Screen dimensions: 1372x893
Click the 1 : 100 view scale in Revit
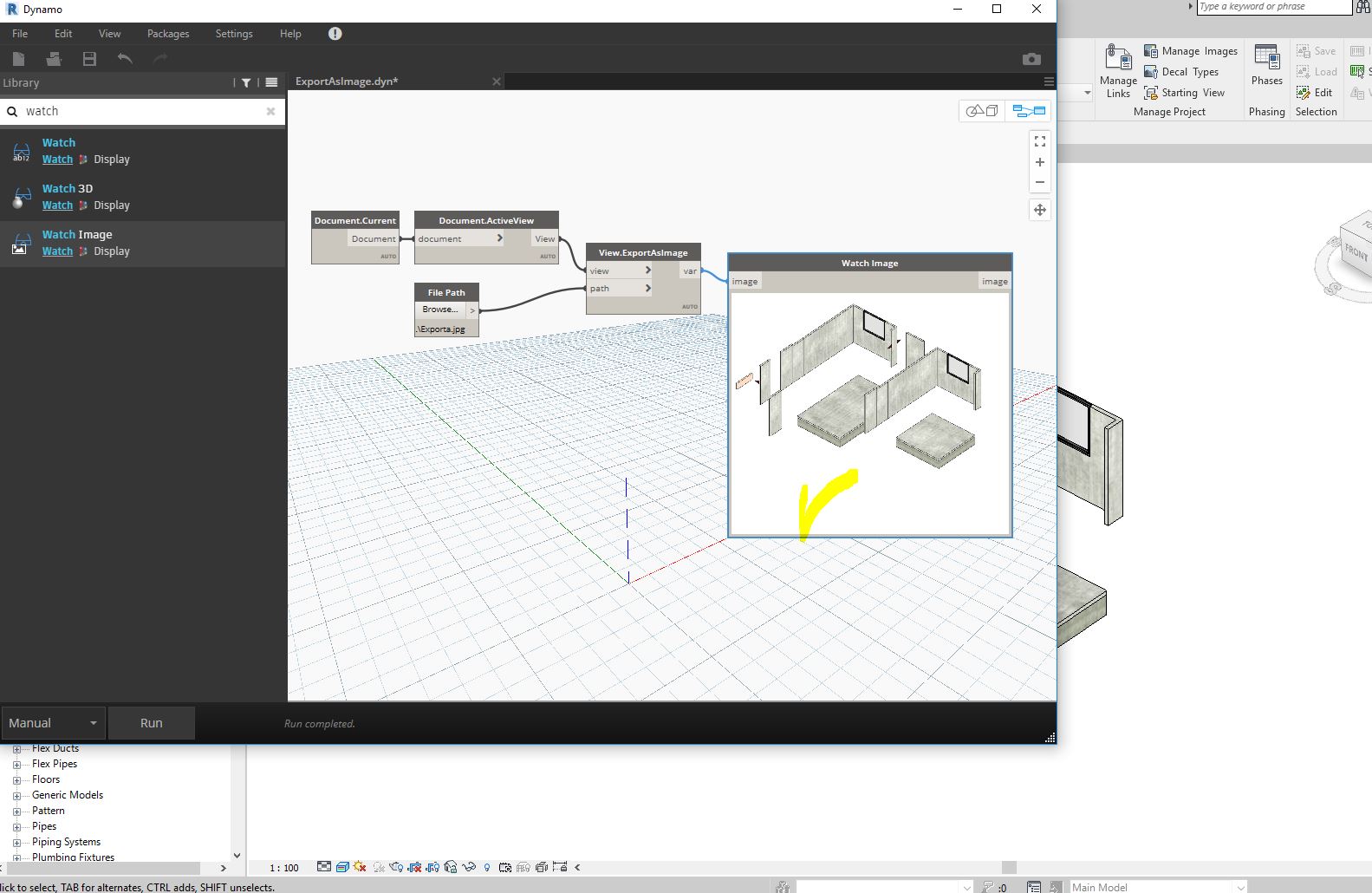[x=284, y=868]
